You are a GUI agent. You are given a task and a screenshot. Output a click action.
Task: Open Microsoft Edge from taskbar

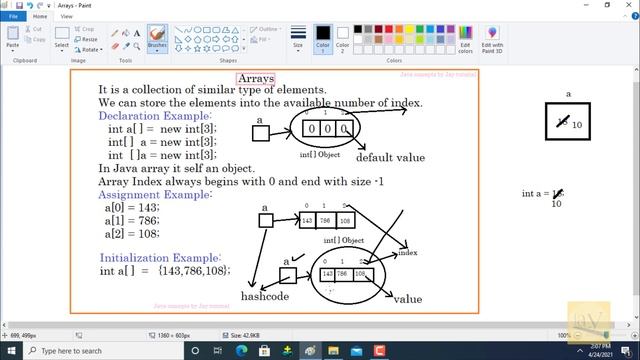241,351
